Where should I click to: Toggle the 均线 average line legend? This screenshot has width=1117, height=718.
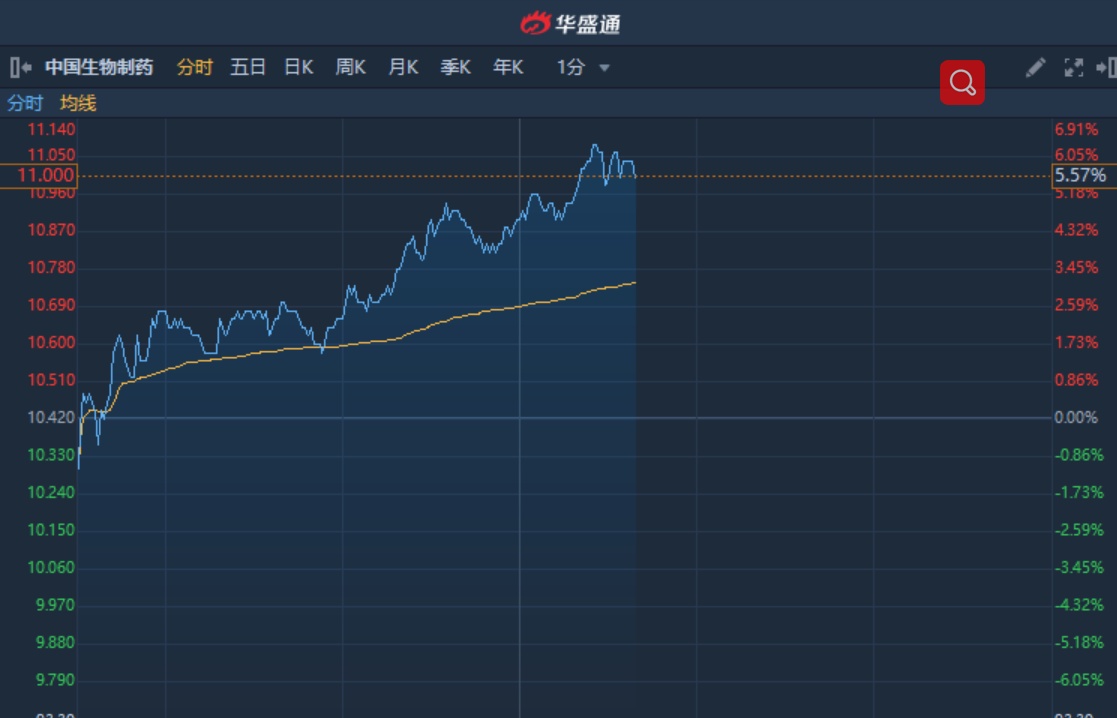click(78, 103)
